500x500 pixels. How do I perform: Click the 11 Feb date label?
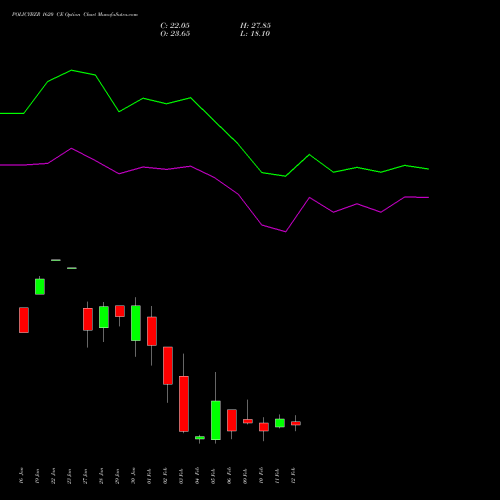(278, 476)
